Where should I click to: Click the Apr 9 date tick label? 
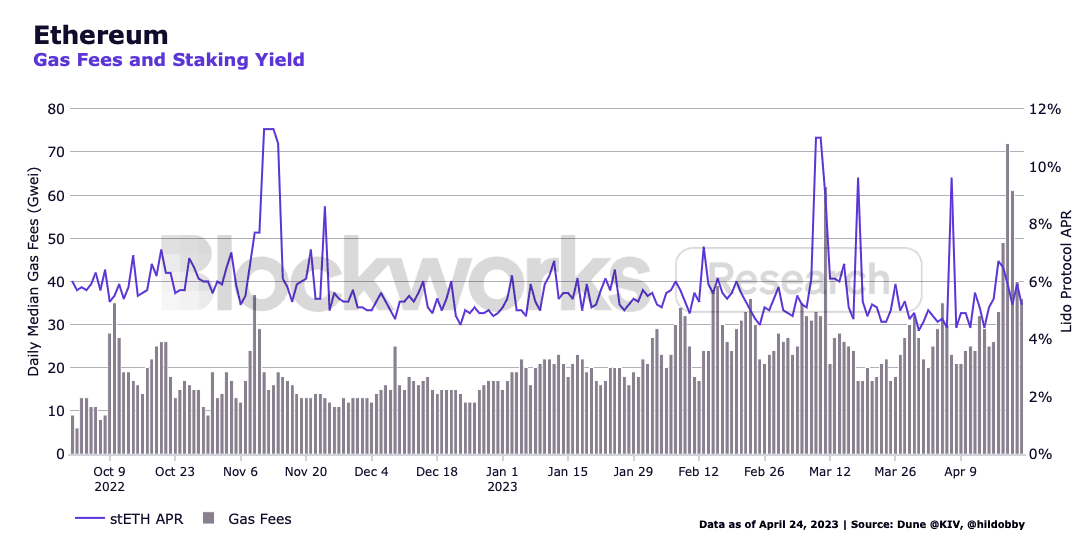click(x=961, y=471)
